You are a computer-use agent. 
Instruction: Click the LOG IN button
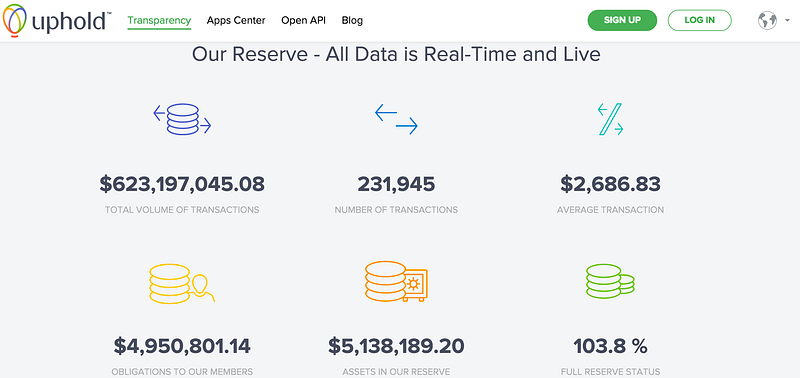tap(699, 20)
